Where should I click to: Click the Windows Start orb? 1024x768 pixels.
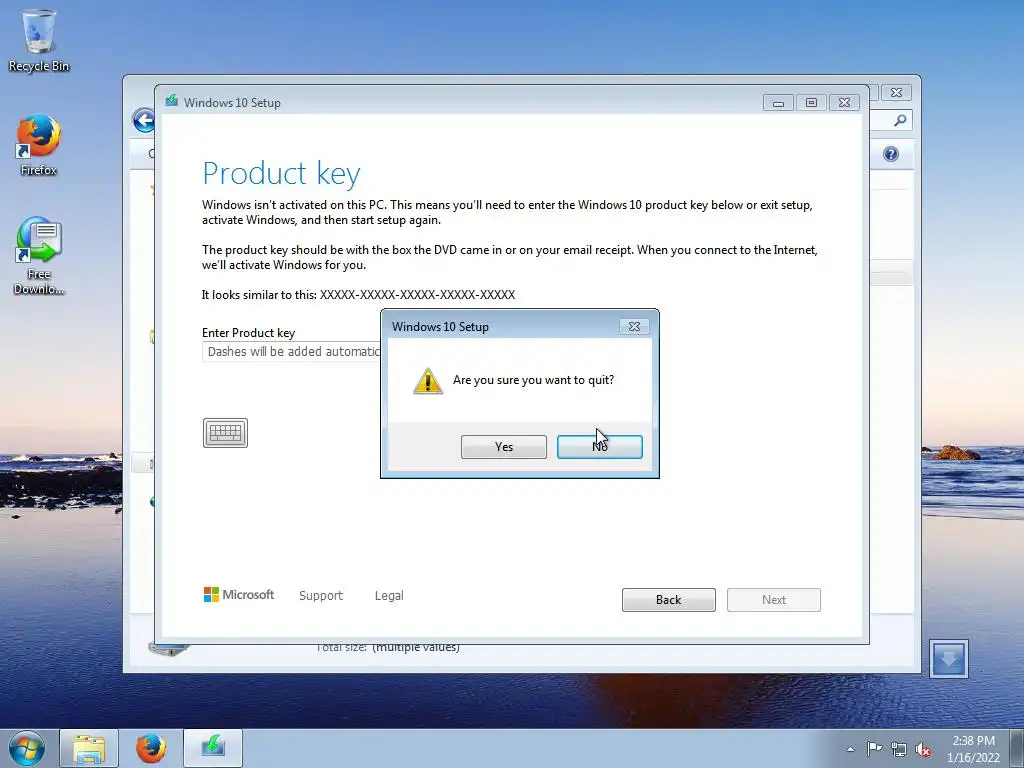coord(27,748)
